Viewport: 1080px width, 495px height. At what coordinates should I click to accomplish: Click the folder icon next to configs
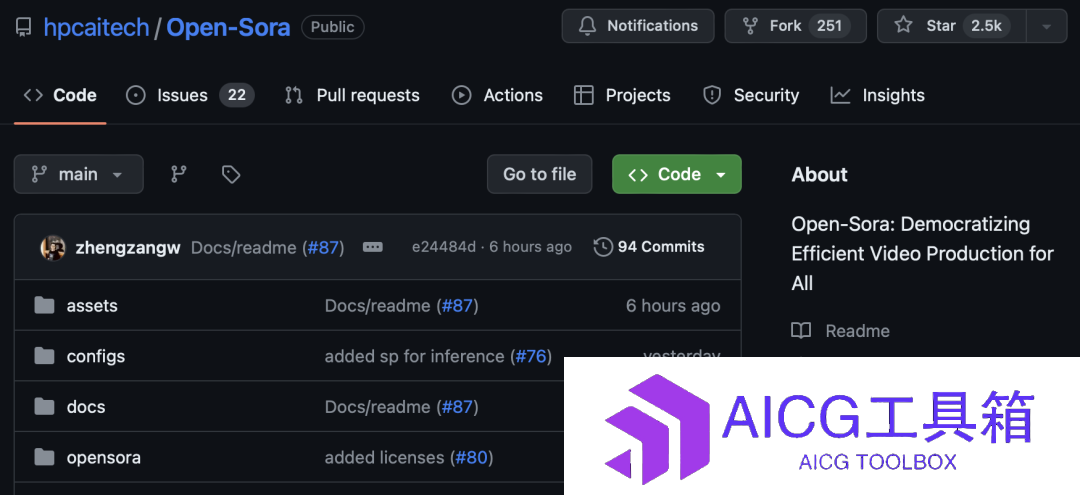point(44,356)
